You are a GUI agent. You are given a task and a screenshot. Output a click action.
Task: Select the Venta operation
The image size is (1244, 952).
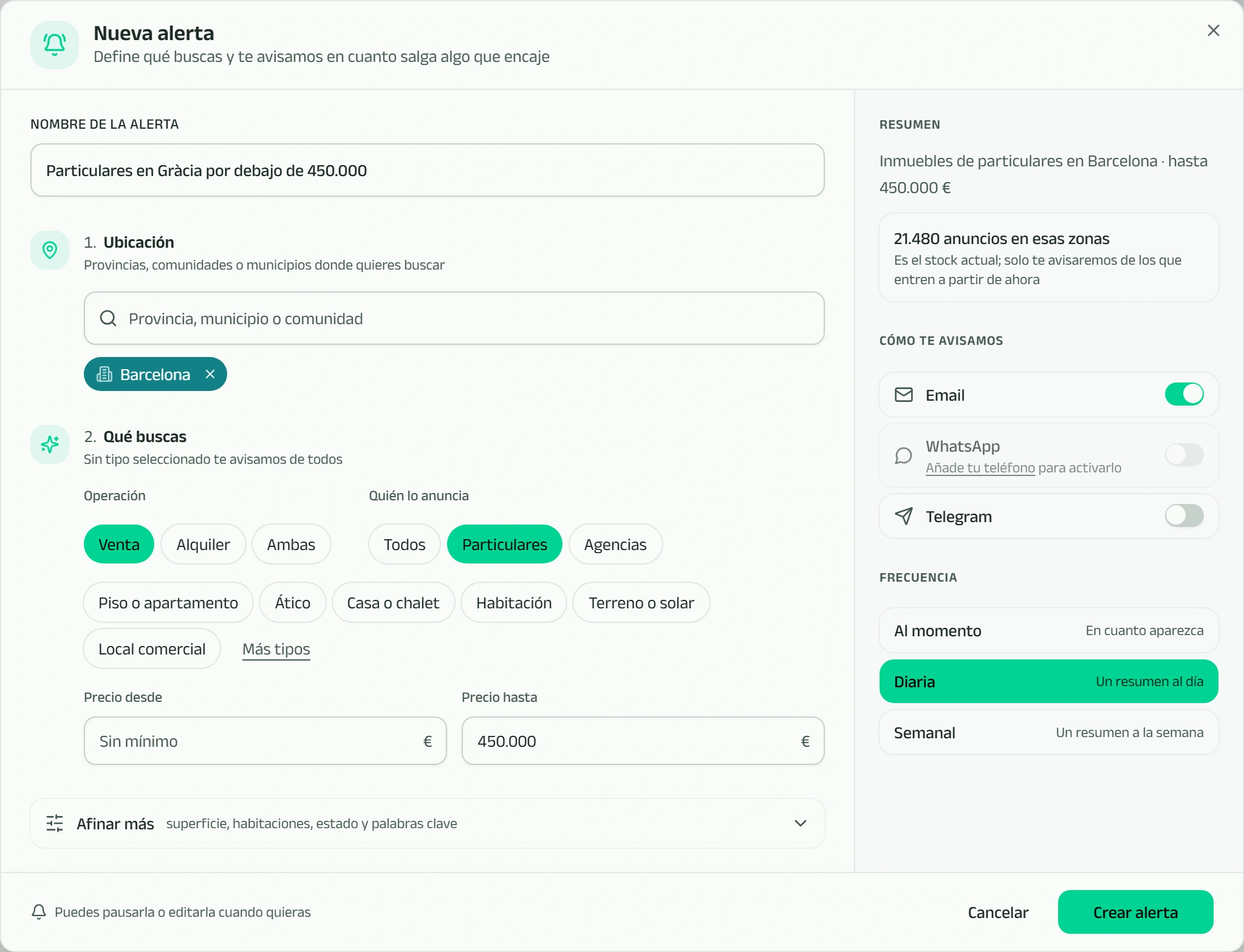119,544
